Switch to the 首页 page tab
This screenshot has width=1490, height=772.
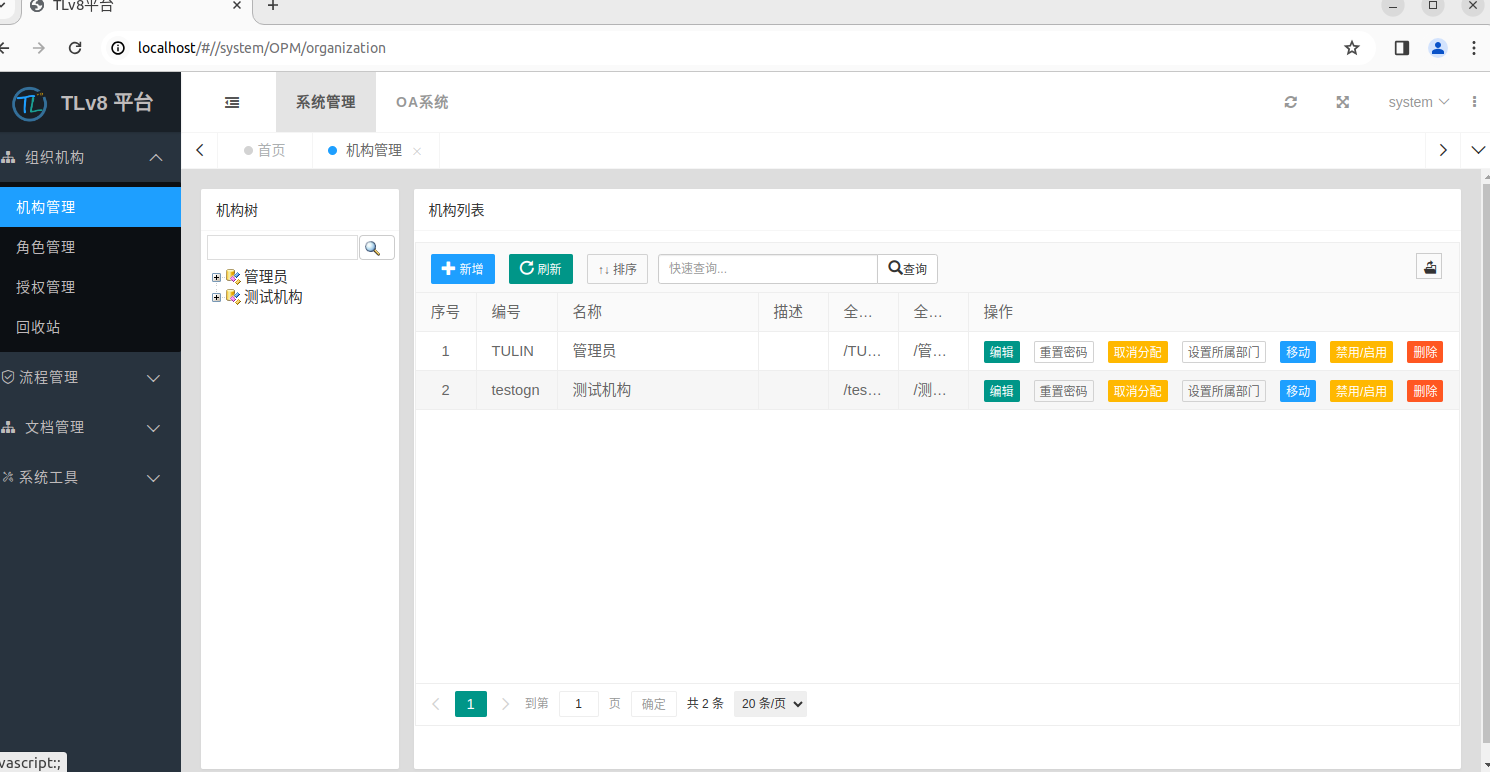(x=264, y=150)
